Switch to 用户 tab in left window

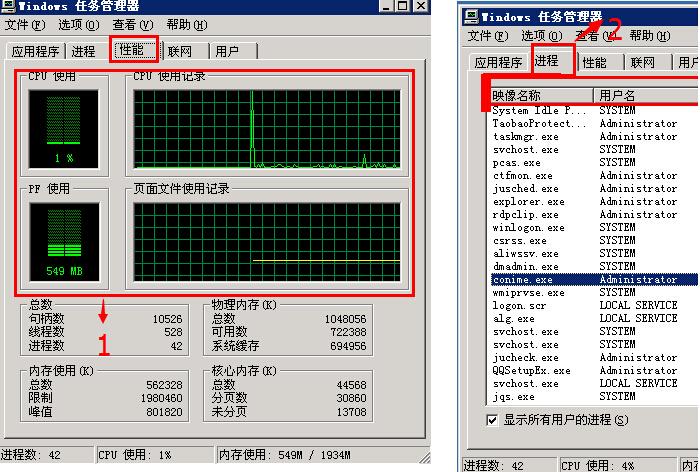point(232,51)
